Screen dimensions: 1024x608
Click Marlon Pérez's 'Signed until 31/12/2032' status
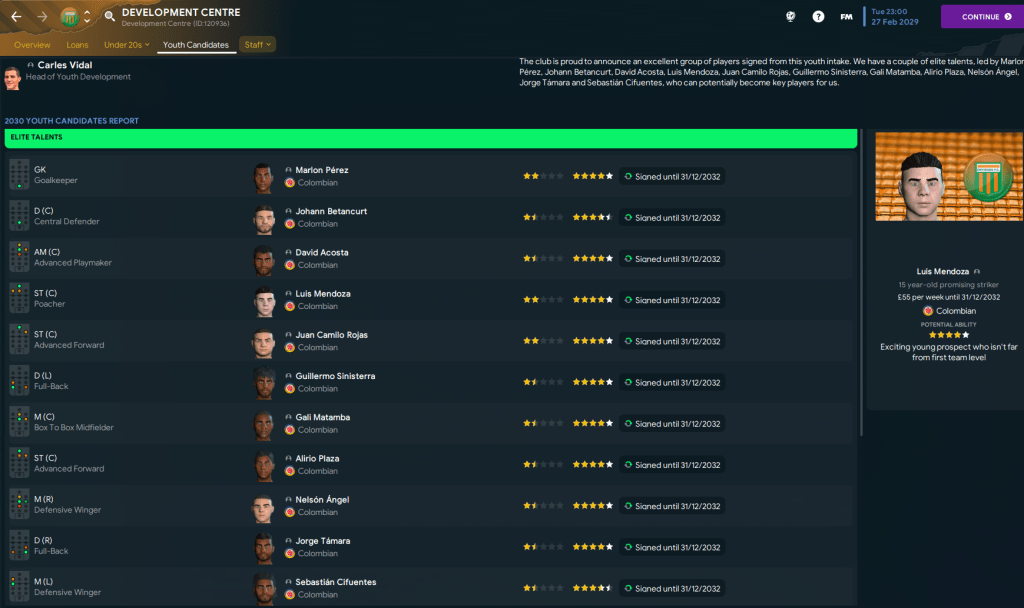point(672,176)
